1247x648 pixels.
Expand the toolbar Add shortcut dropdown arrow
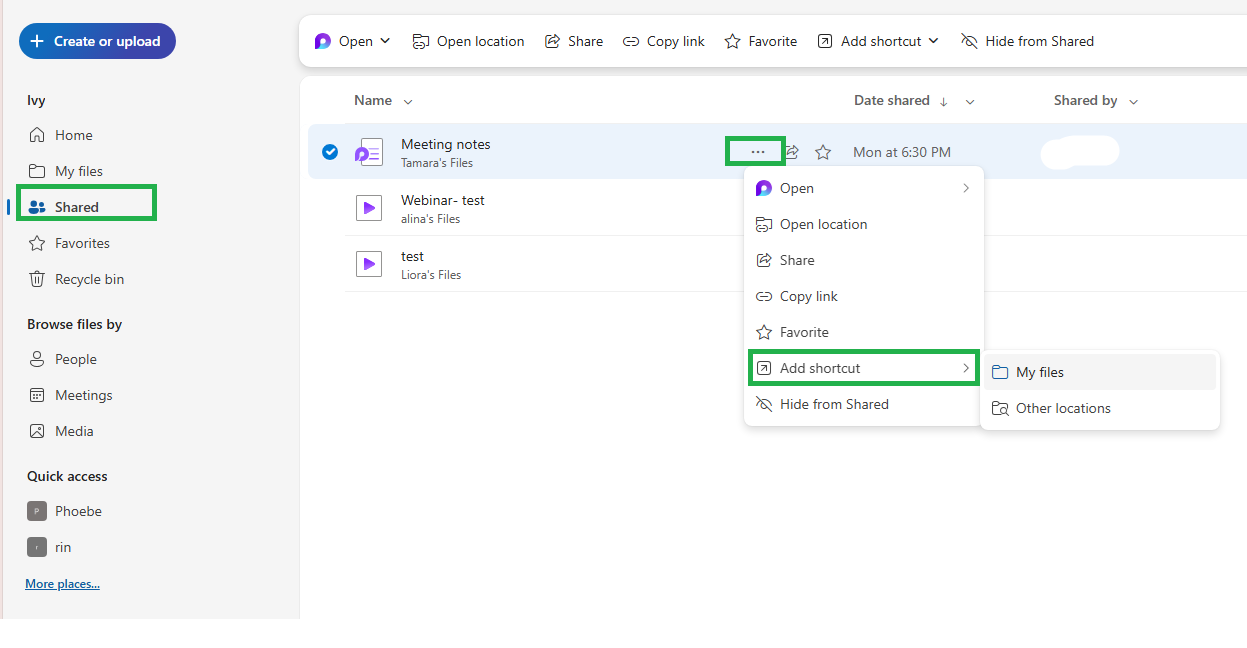click(934, 41)
